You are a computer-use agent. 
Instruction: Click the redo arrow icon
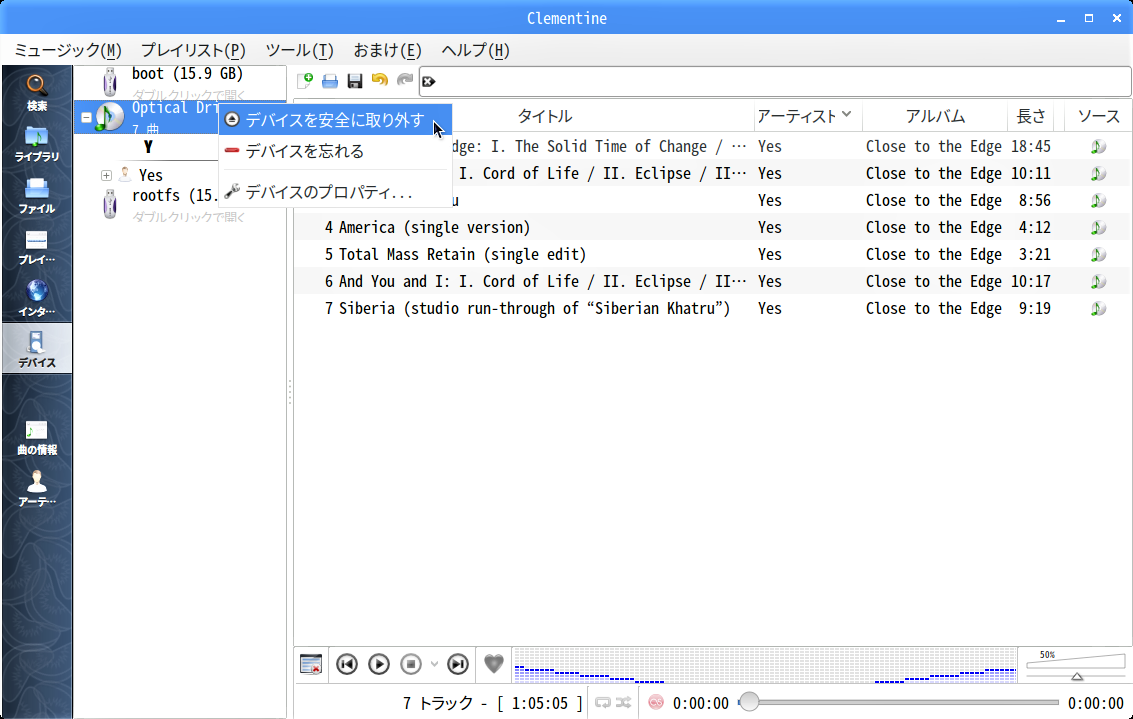coord(405,80)
